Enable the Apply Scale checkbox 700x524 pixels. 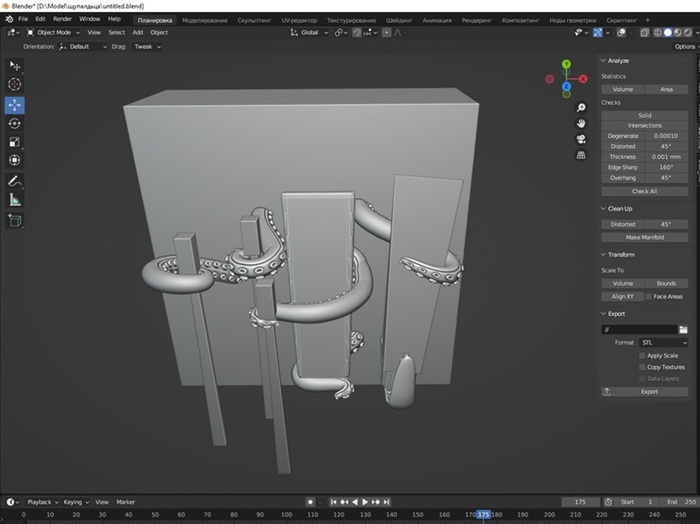click(642, 355)
